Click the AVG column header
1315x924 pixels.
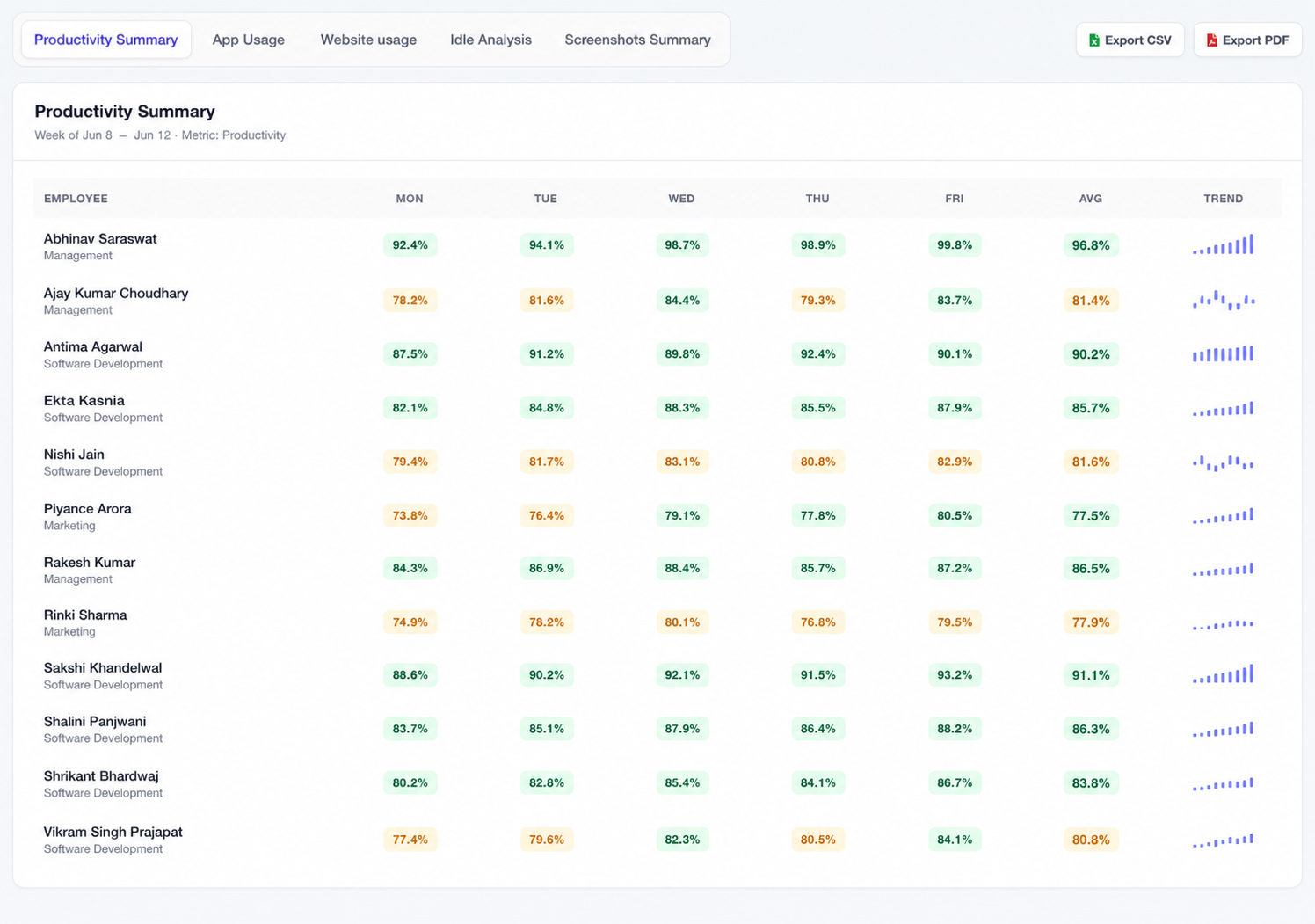(x=1090, y=199)
